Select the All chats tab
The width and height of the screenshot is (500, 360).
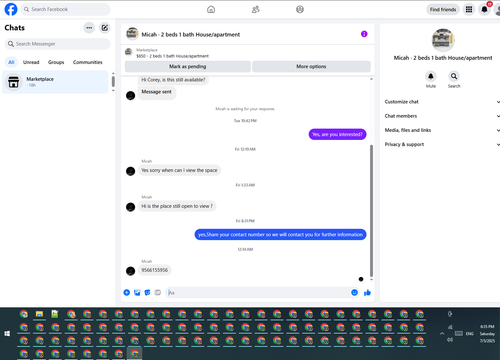click(11, 62)
